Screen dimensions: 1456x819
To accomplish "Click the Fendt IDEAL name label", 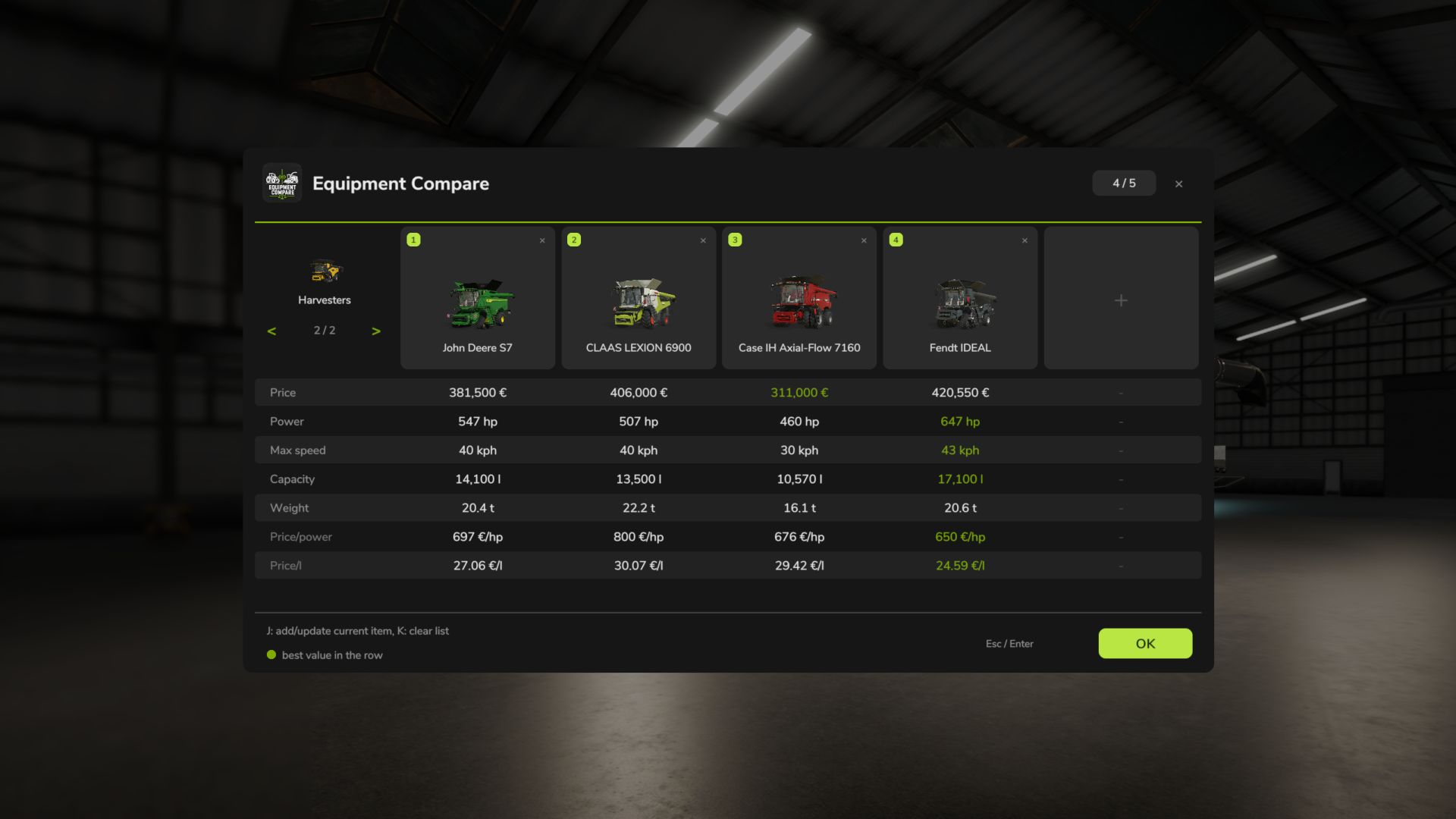I will click(x=960, y=347).
